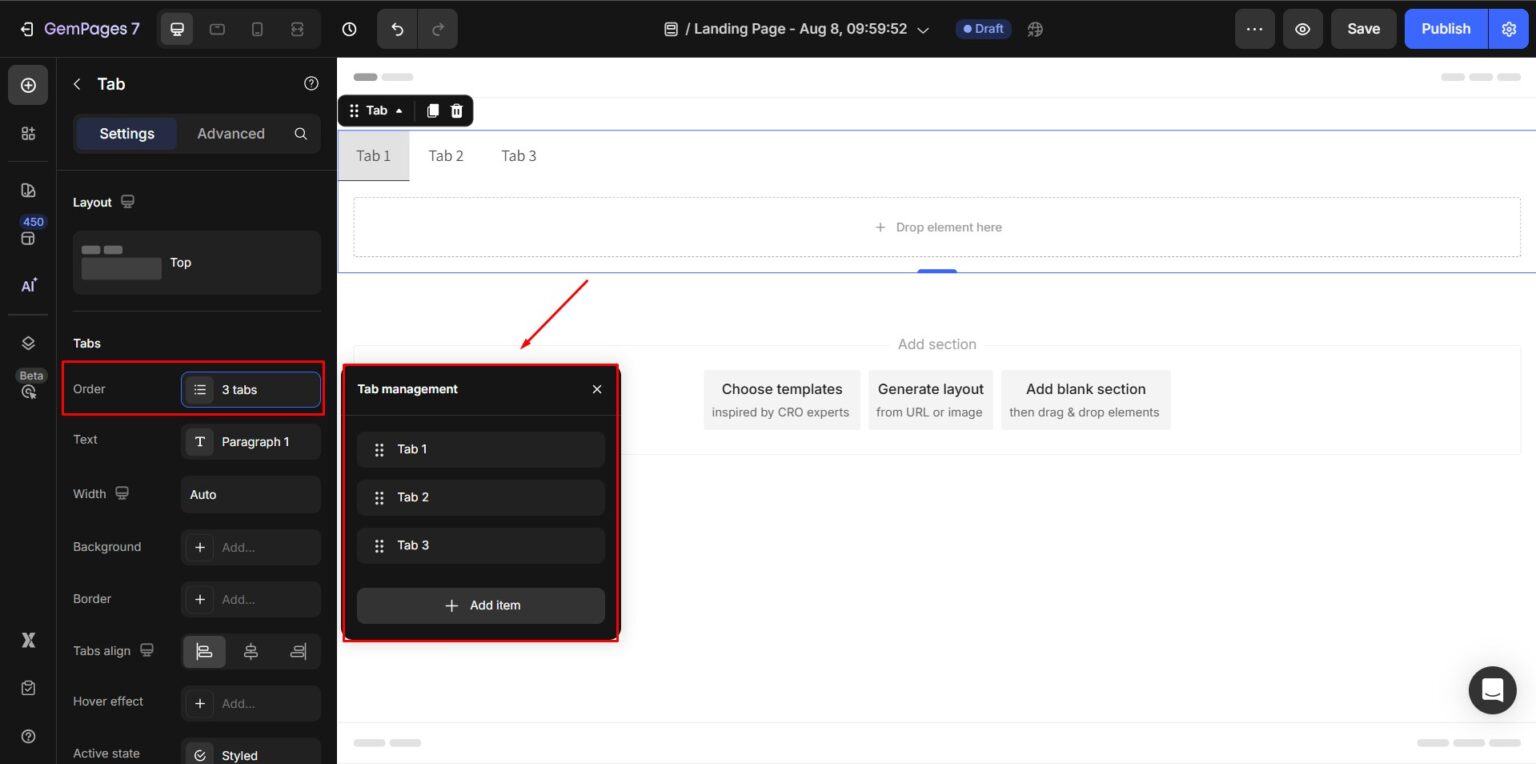Image resolution: width=1536 pixels, height=764 pixels.
Task: Expand the page title dropdown chevron
Action: point(922,29)
